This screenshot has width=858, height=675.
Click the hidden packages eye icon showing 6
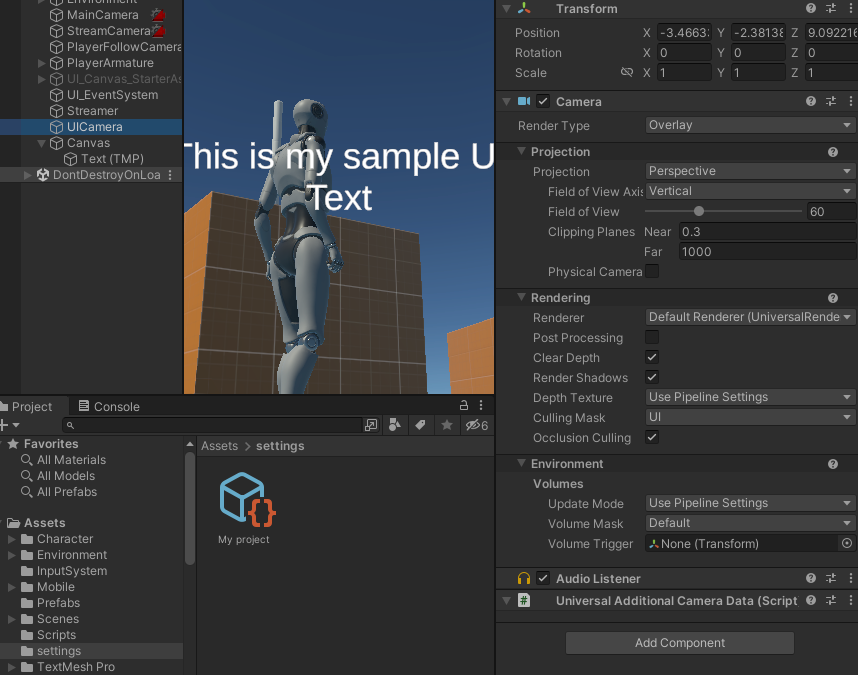tap(472, 424)
